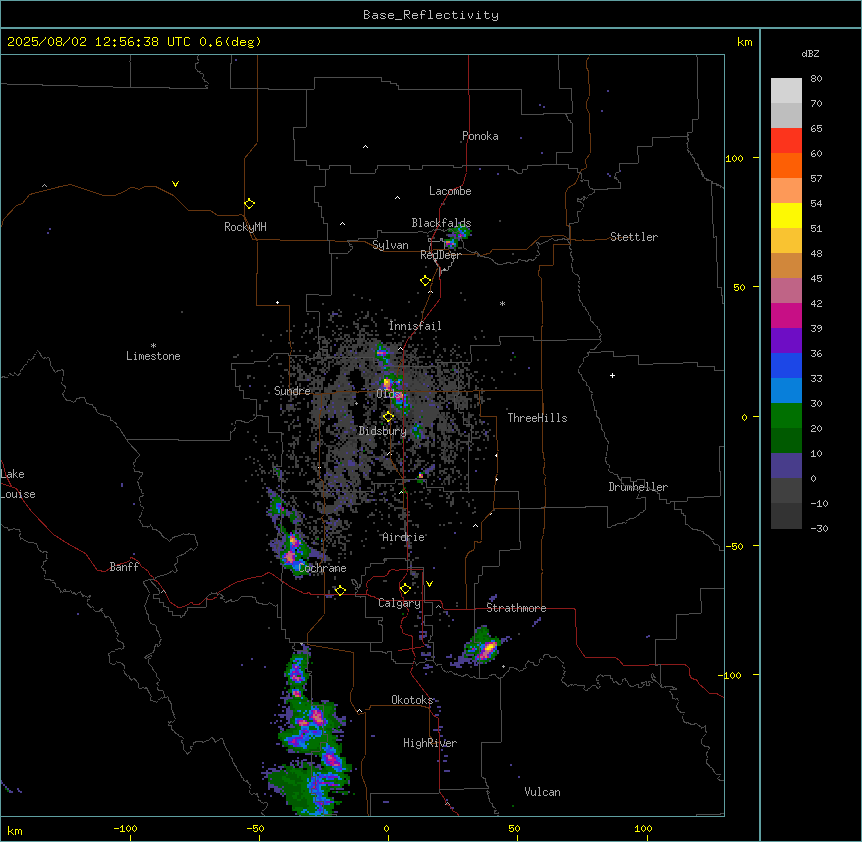Select the magenta swatch in the dBZ legend
The width and height of the screenshot is (862, 842).
click(x=786, y=315)
